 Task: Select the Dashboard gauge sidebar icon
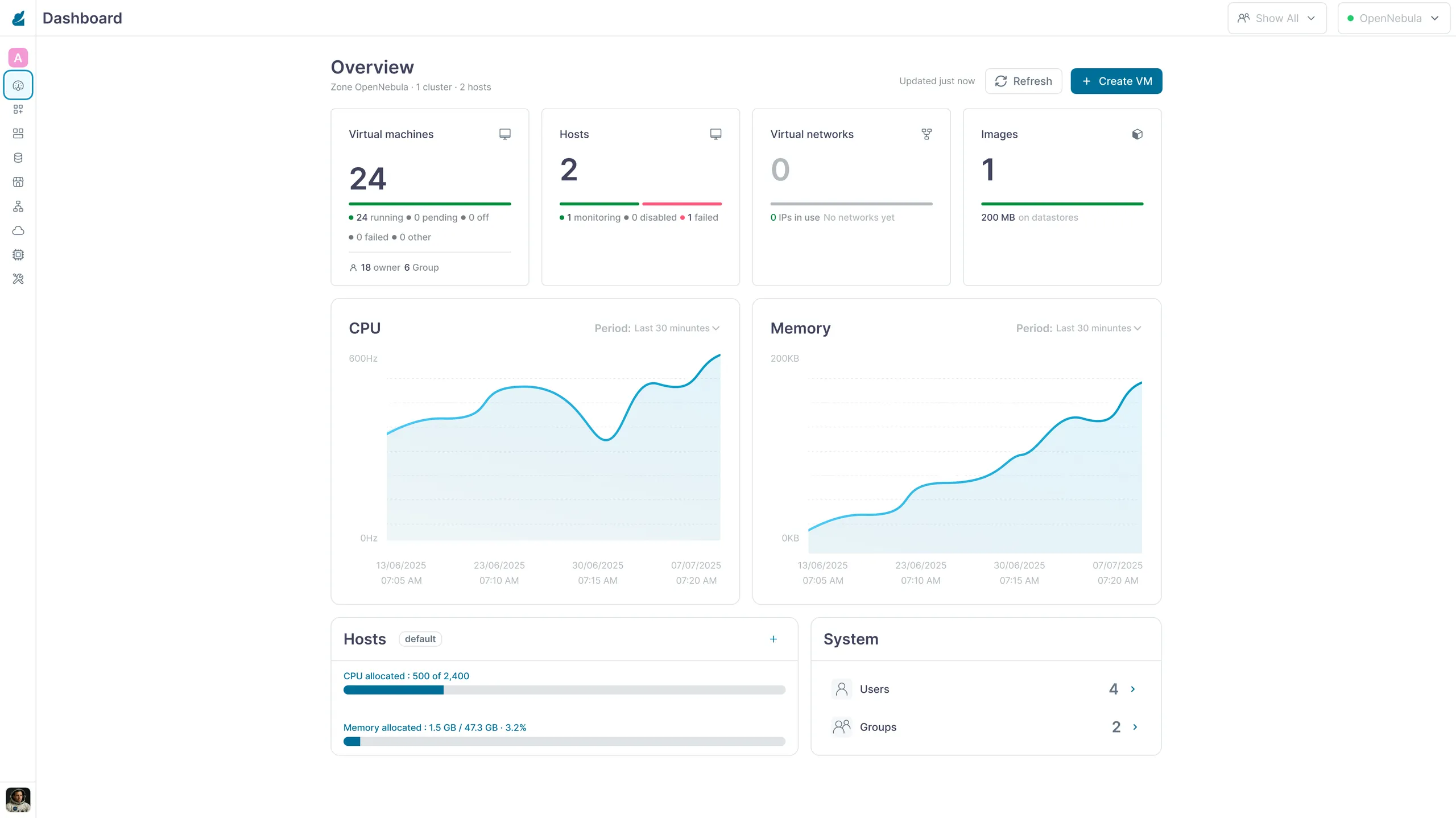18,85
